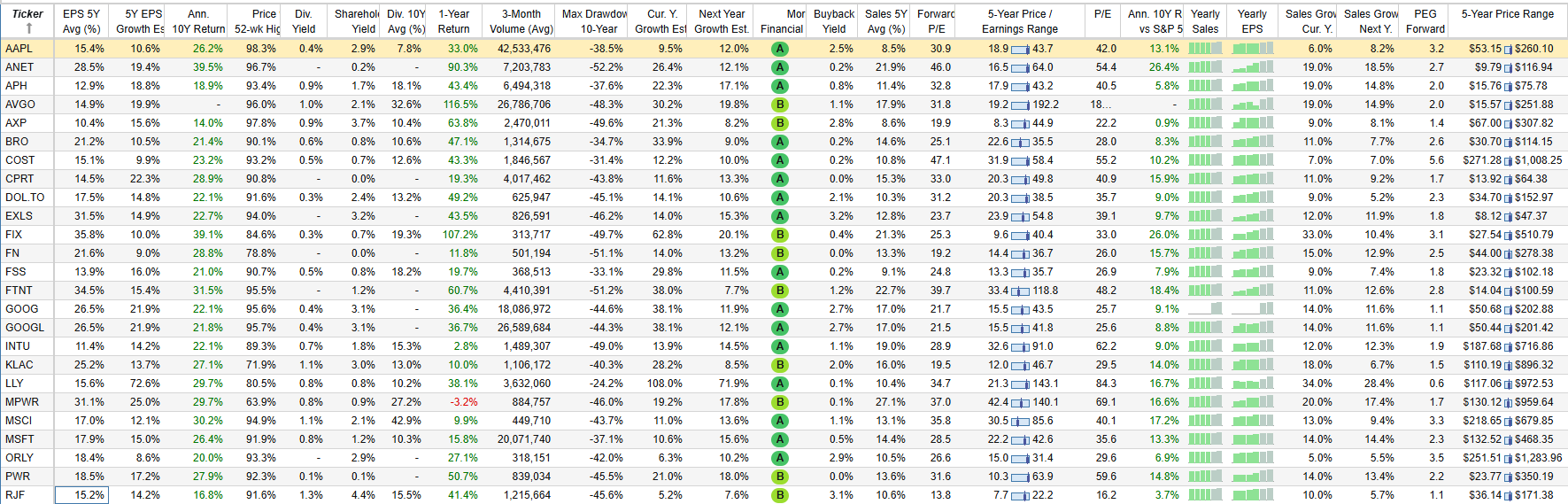Click the B financial rating badge for FN
This screenshot has width=1568, height=504.
coord(780,253)
